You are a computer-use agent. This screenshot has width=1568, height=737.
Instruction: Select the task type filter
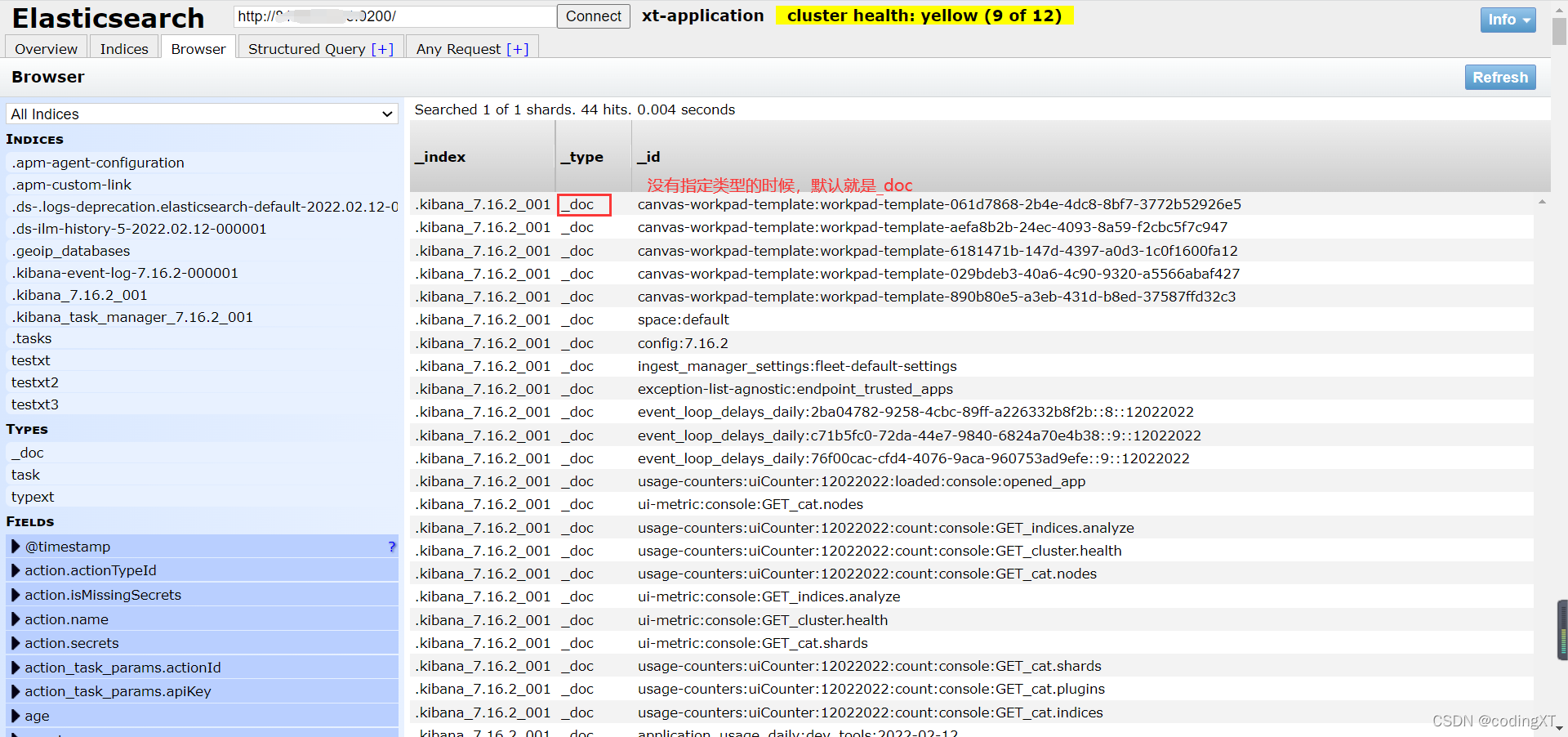202,475
